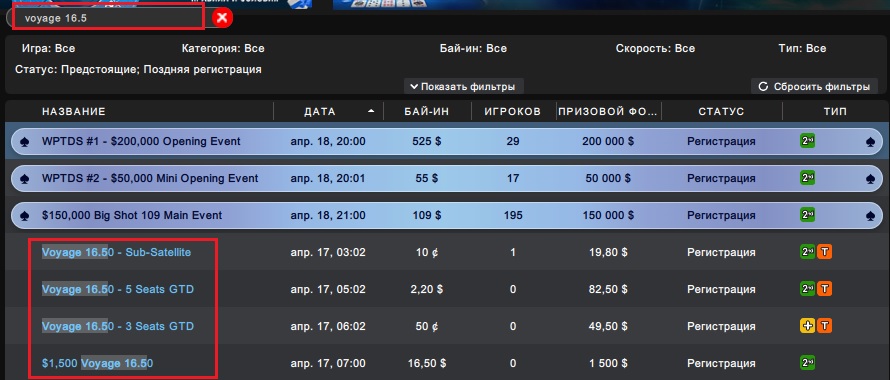Toggle sort arrow next to ДАТА
Screen dimensions: 890x380
(x=371, y=111)
